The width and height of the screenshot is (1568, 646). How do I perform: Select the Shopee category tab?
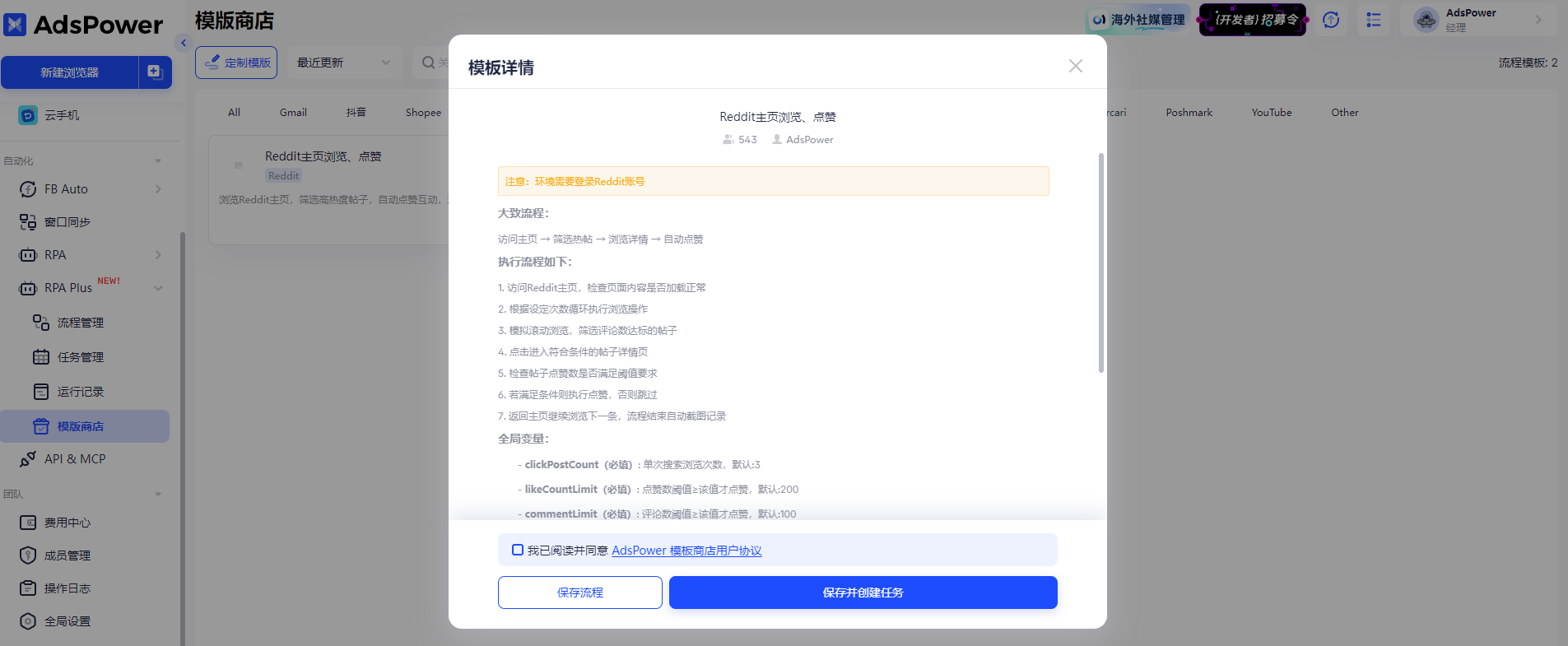pyautogui.click(x=423, y=113)
